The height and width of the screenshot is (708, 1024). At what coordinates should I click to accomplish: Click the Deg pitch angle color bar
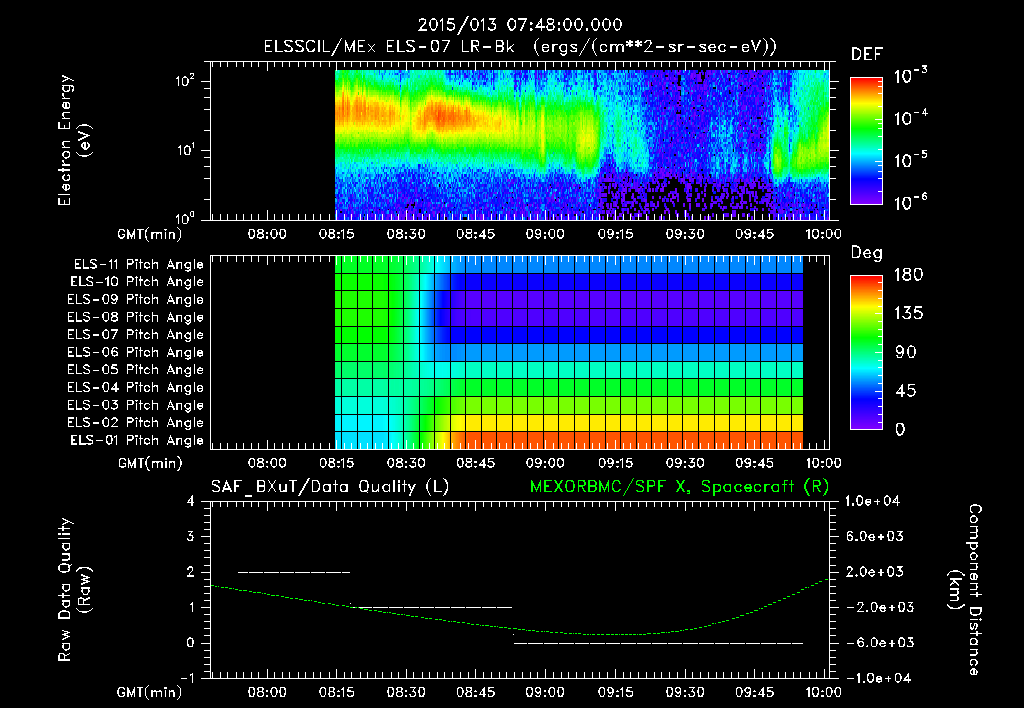[866, 352]
